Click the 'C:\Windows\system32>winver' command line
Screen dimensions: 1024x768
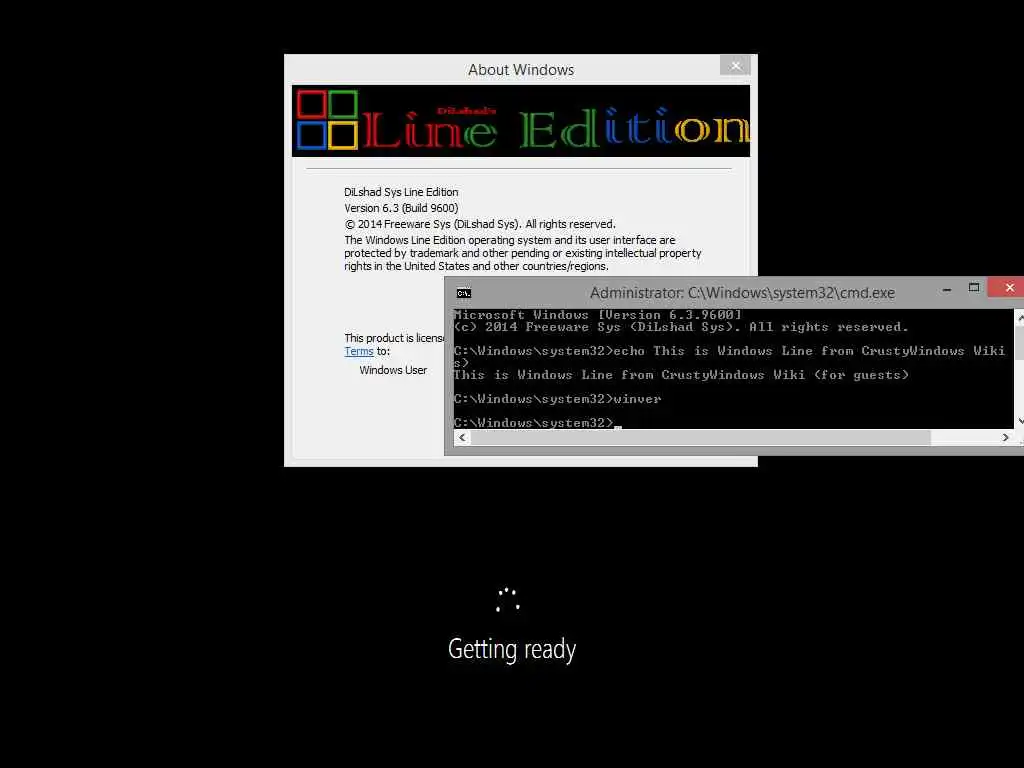point(557,398)
